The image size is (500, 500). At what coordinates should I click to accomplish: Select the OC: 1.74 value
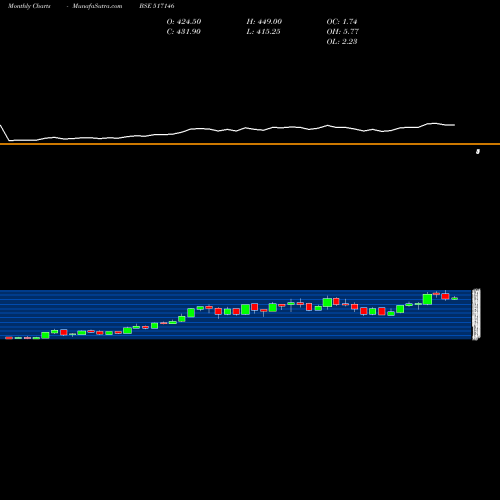point(342,22)
